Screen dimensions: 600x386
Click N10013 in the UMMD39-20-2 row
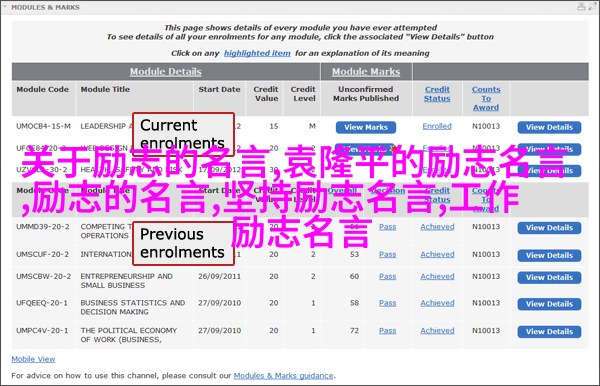coord(486,227)
